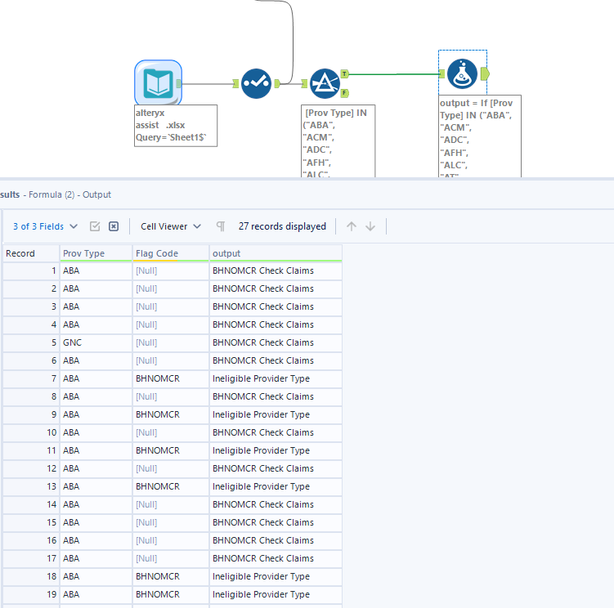The image size is (614, 608).
Task: Click the Formula tool input anchor
Action: [442, 74]
